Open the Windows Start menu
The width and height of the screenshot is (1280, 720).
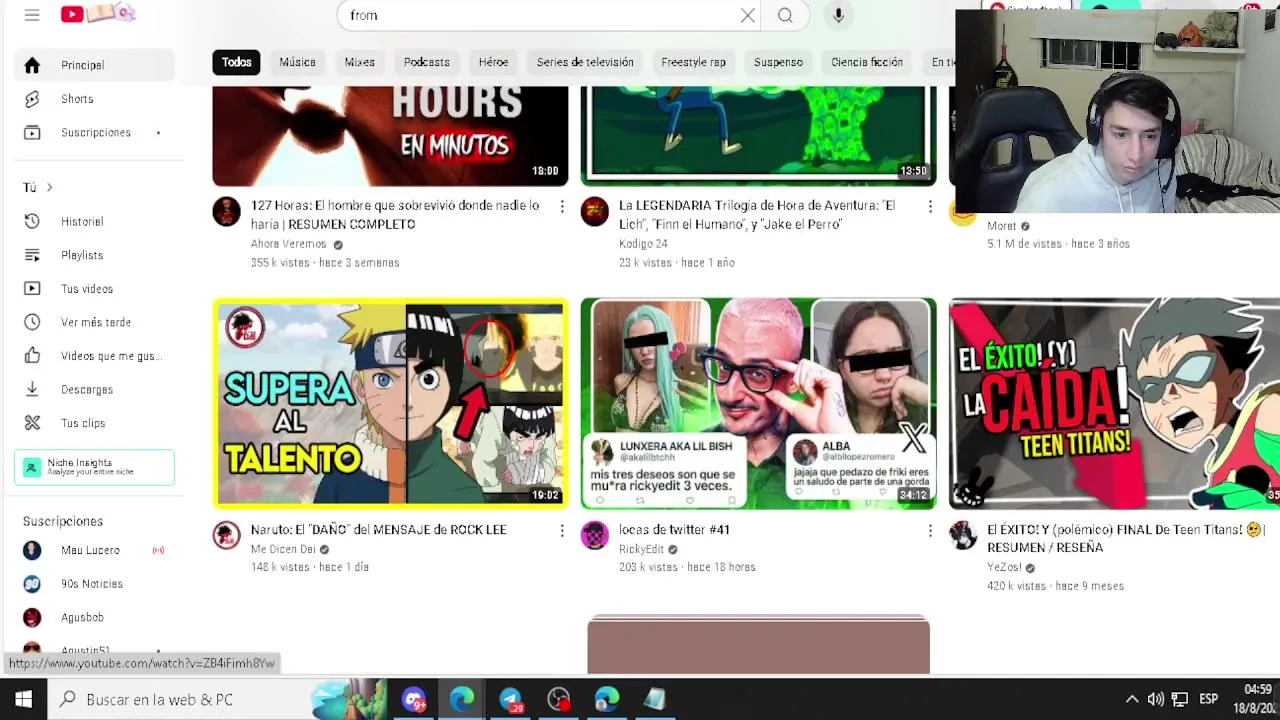point(23,699)
